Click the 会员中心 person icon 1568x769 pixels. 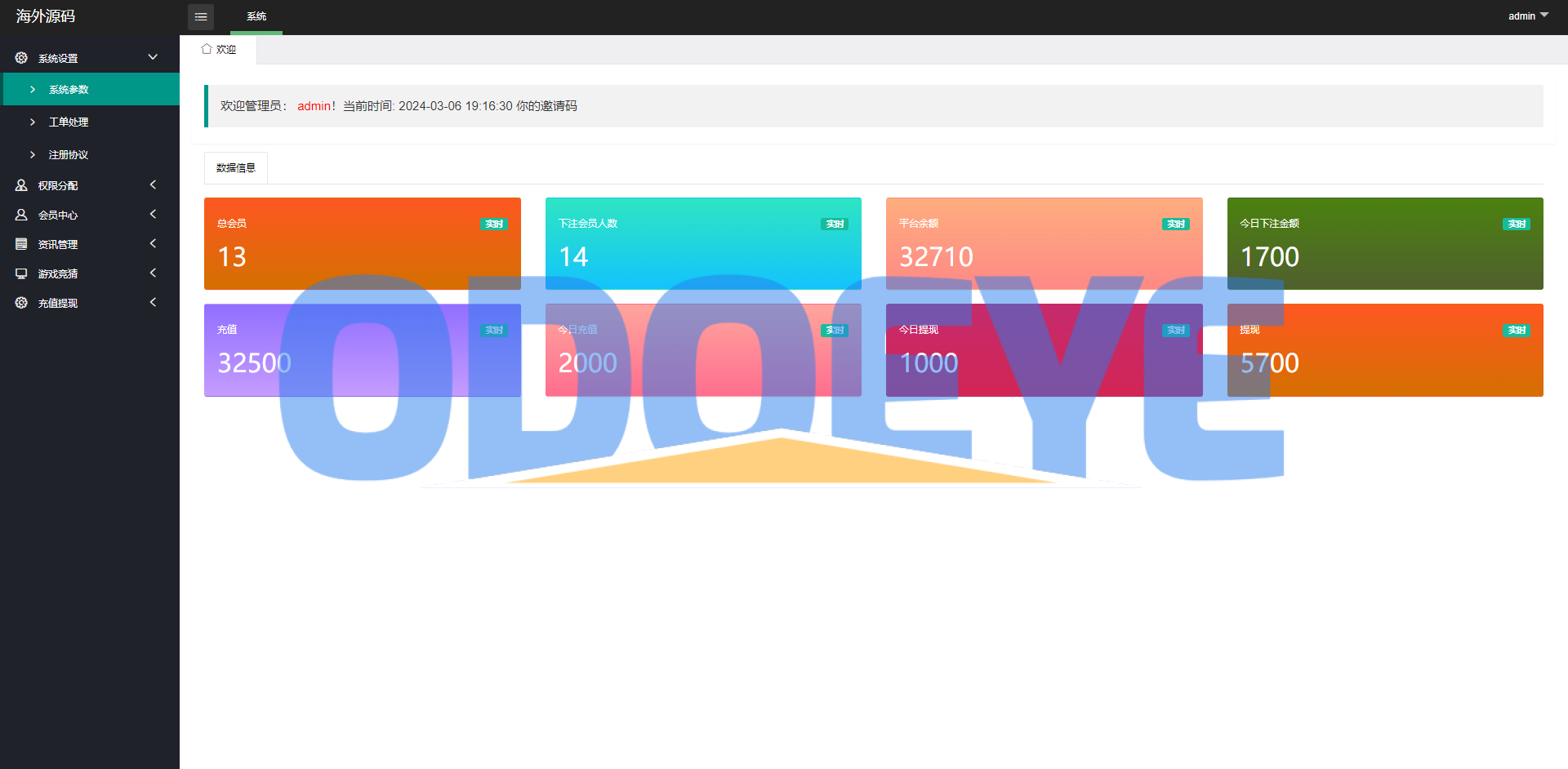point(21,215)
